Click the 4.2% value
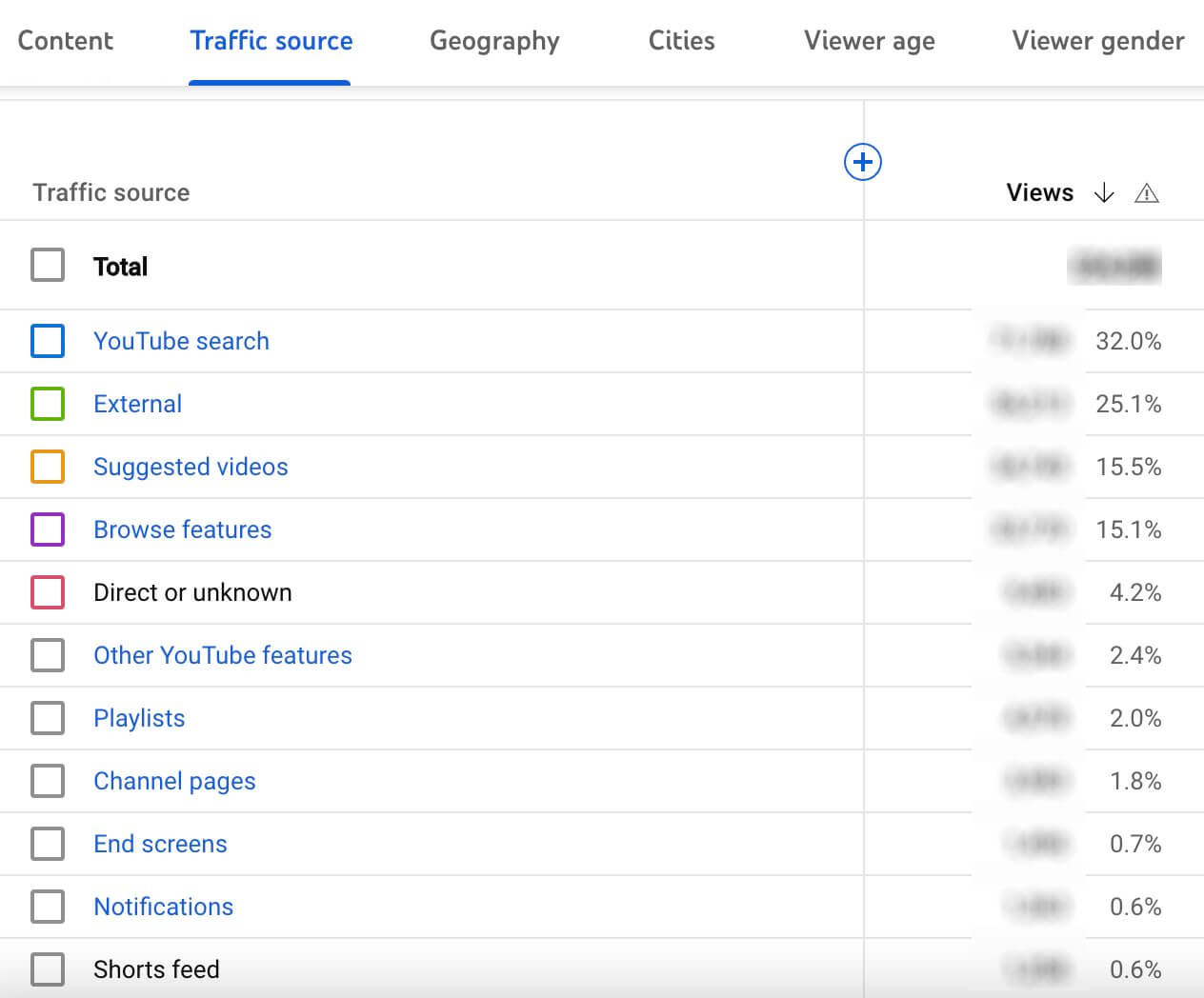Screen dimensions: 1204x998 click(x=1135, y=592)
